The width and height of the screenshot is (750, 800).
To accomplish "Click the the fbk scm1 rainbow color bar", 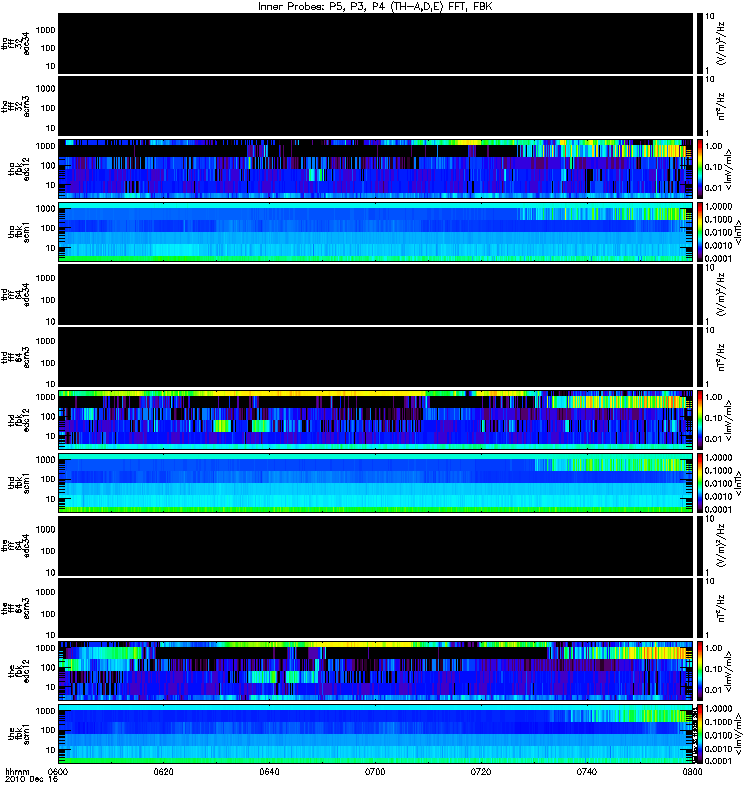I will click(x=700, y=734).
